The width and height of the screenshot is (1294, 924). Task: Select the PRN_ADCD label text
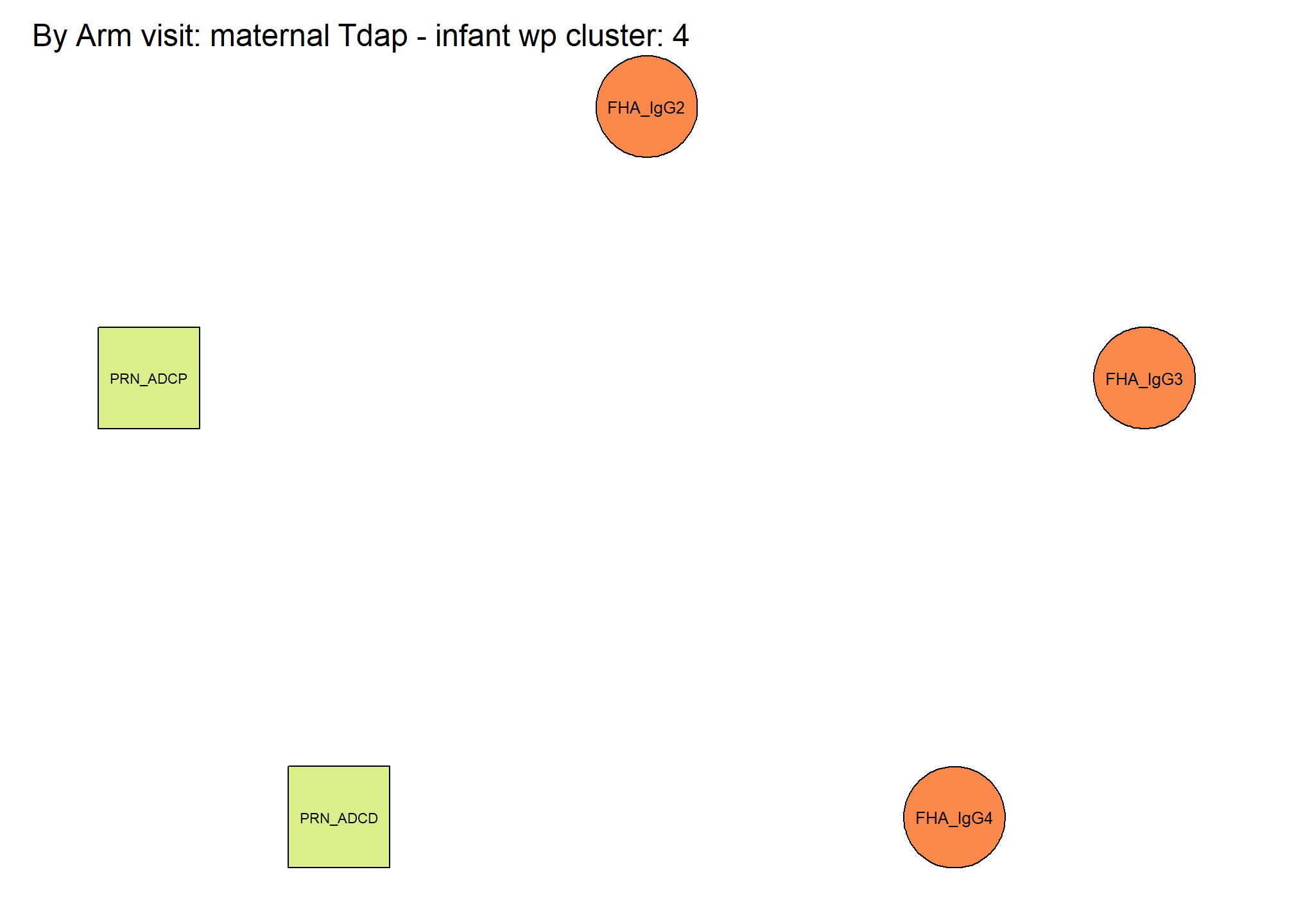click(x=339, y=819)
